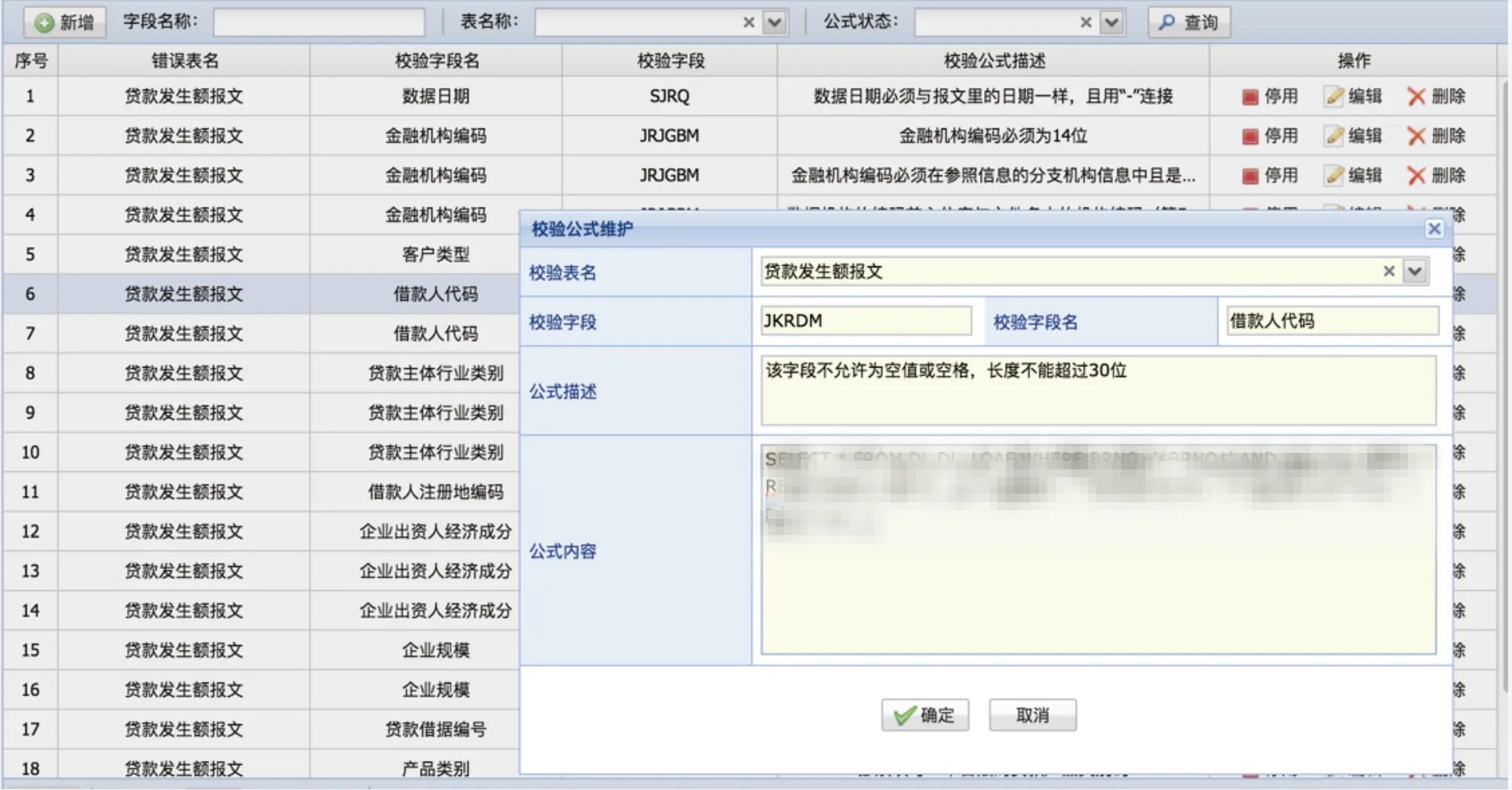Confirm the dialog with 确定 button
The image size is (1512, 790).
pyautogui.click(x=924, y=715)
